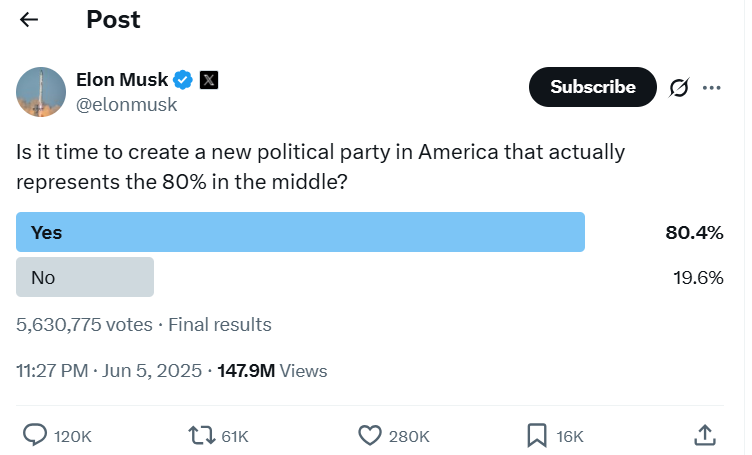The height and width of the screenshot is (455, 752).
Task: Click the Elon Musk display name
Action: [122, 80]
